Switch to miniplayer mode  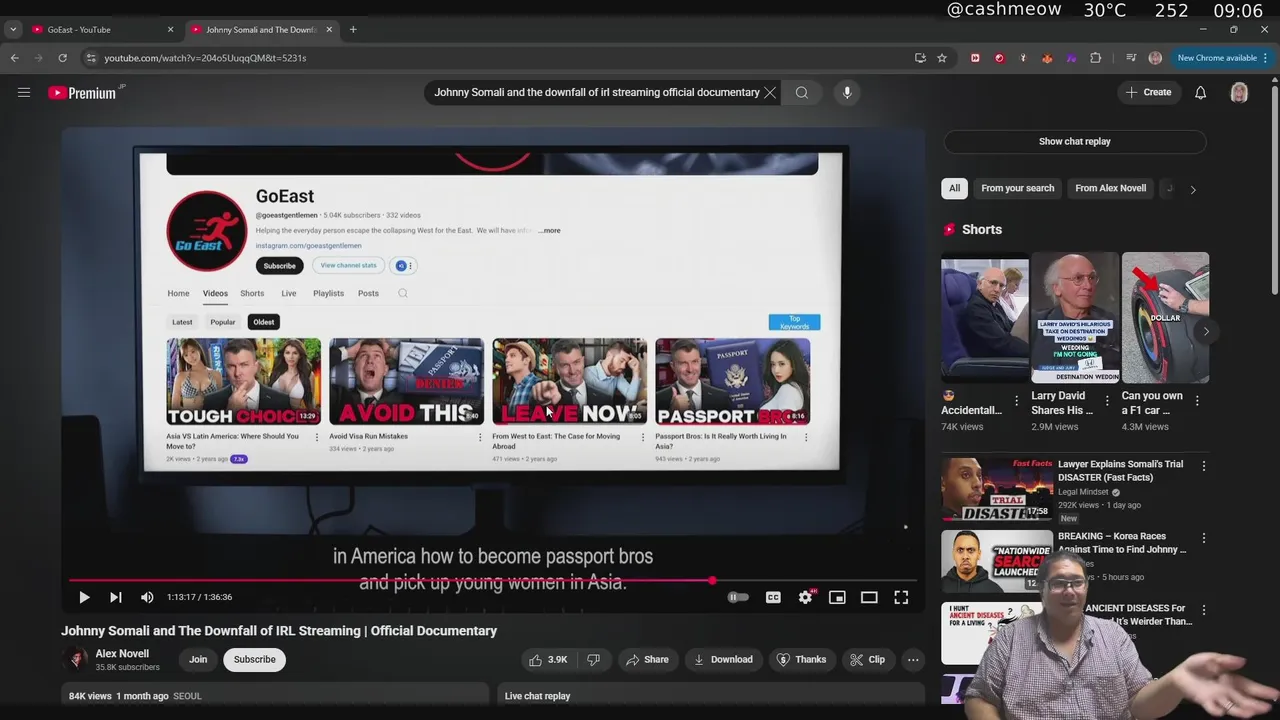pos(837,597)
